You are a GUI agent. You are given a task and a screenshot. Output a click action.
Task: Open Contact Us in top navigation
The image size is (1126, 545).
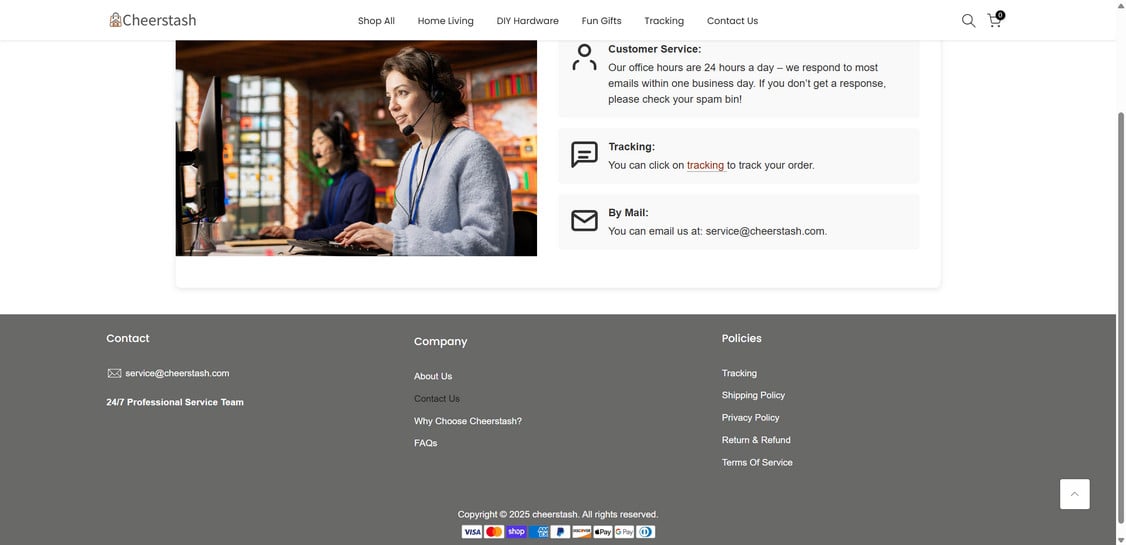[x=732, y=21]
